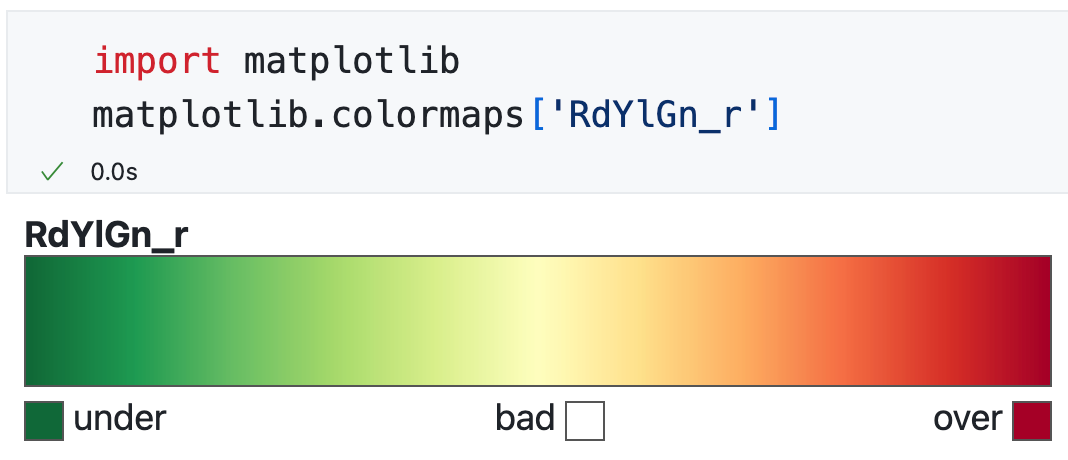The height and width of the screenshot is (460, 1068).
Task: Click the 'over' text label
Action: point(968,418)
